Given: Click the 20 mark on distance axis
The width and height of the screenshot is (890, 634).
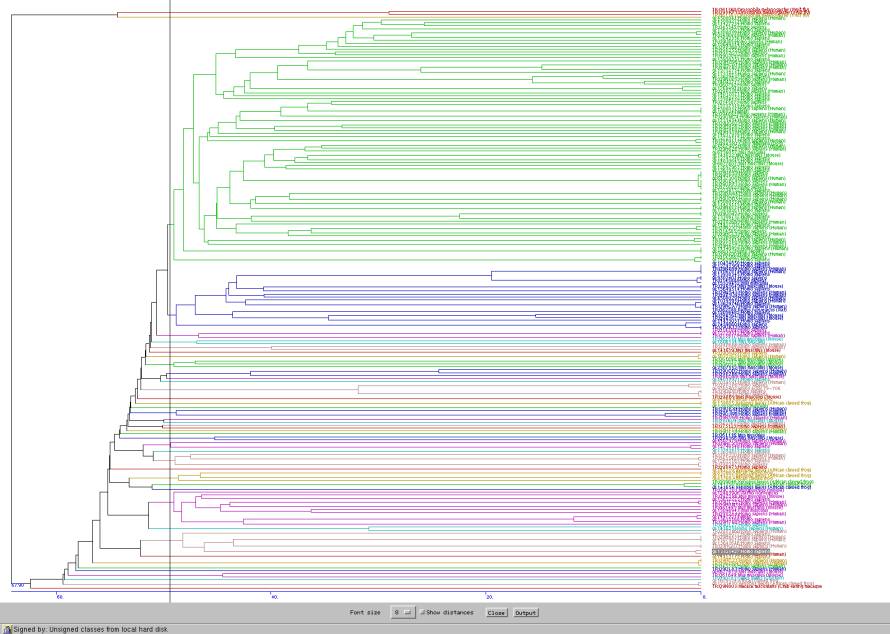Looking at the screenshot, I should (489, 597).
